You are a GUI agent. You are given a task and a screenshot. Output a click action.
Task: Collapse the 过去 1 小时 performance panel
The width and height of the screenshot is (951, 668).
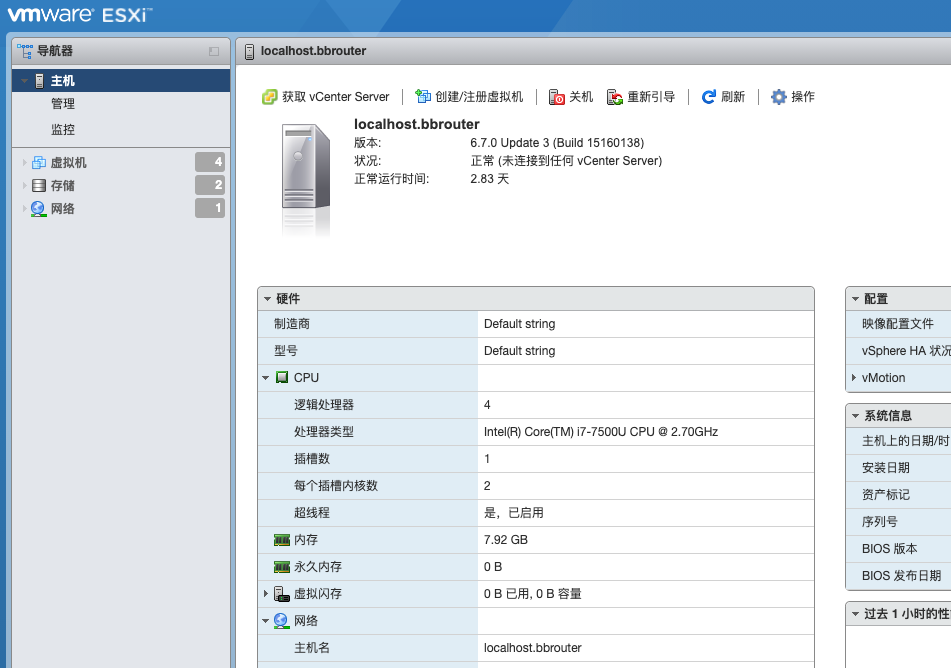(855, 614)
